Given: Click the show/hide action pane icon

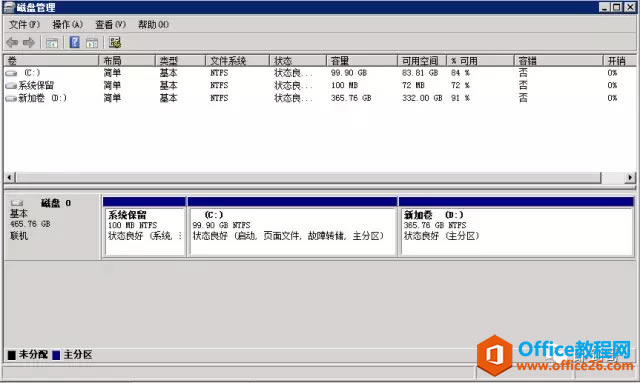Looking at the screenshot, I should (92, 42).
